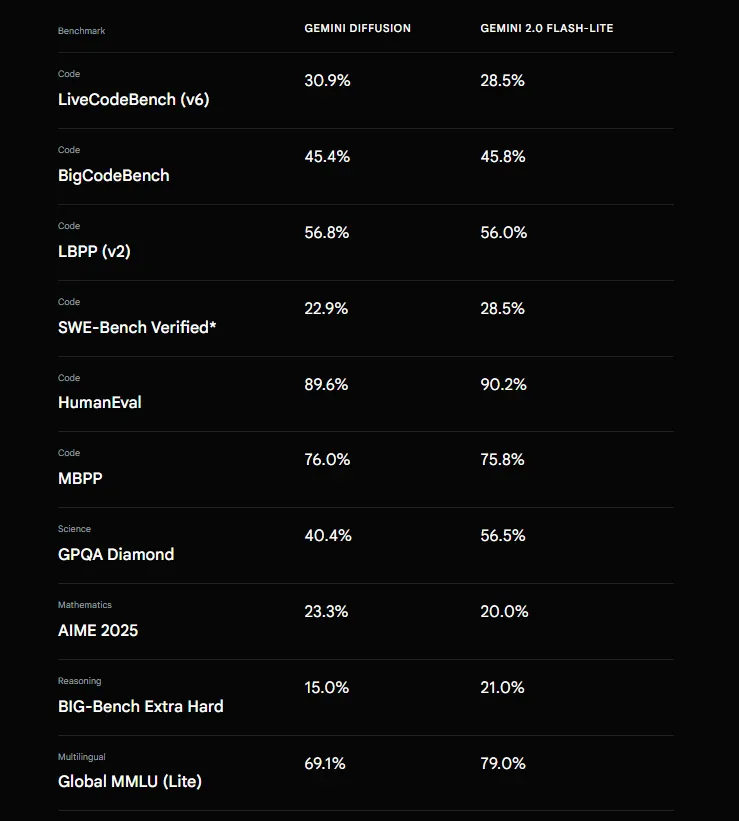Select the BIG-Bench Extra Hard benchmark name
The image size is (739, 821).
(x=140, y=706)
